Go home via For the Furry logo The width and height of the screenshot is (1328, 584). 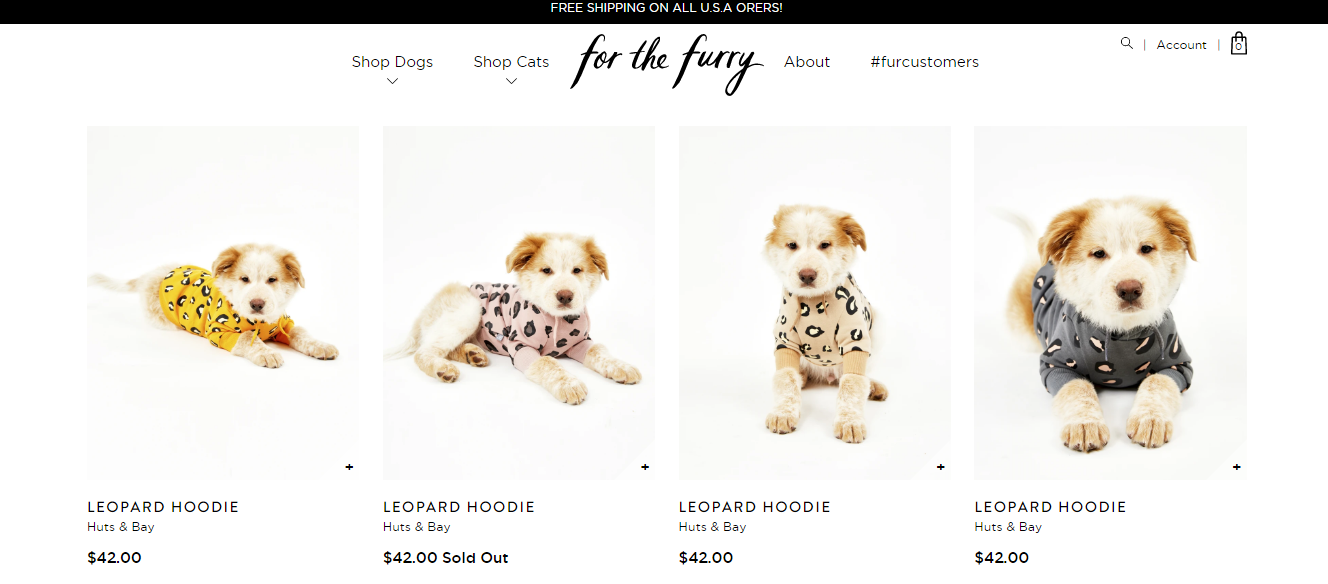pos(666,62)
